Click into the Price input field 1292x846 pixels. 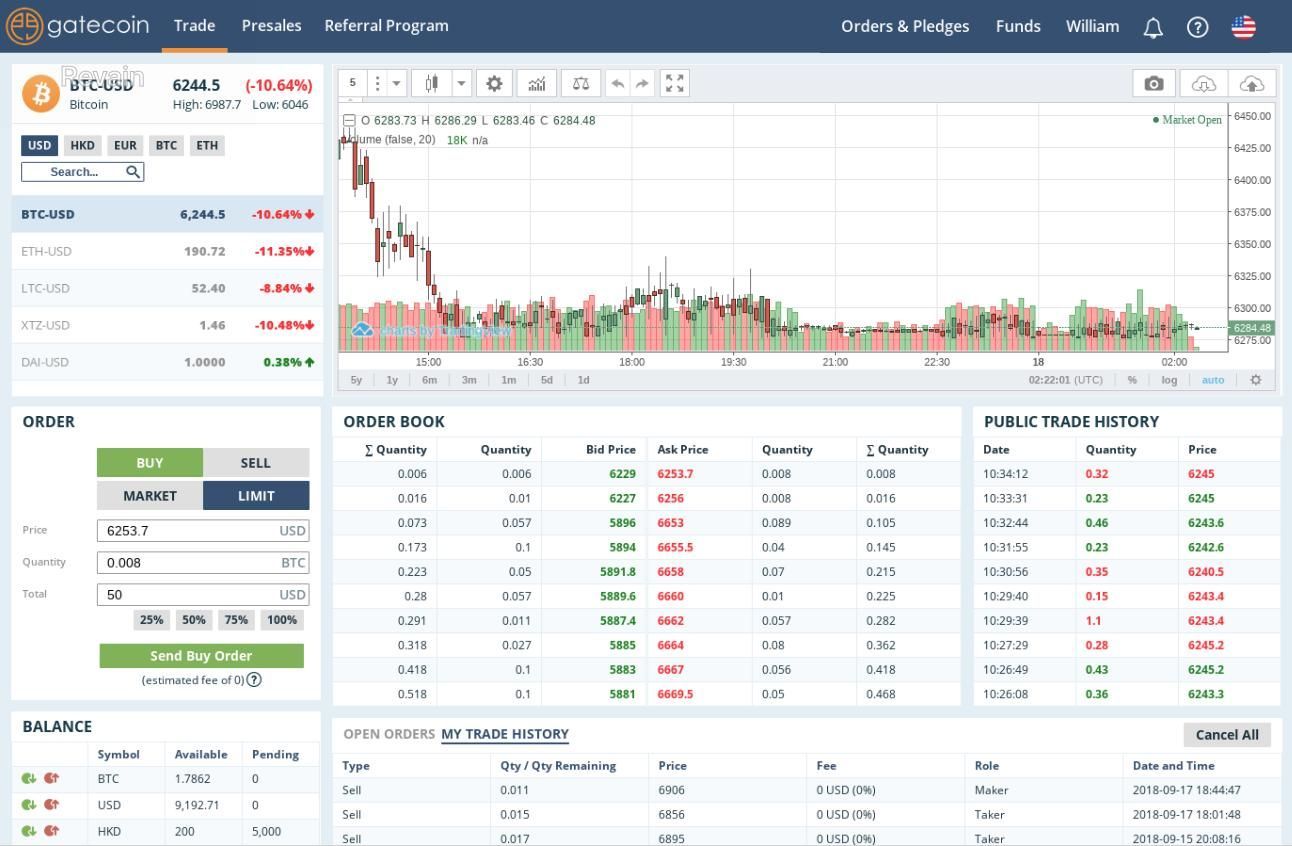click(x=203, y=531)
